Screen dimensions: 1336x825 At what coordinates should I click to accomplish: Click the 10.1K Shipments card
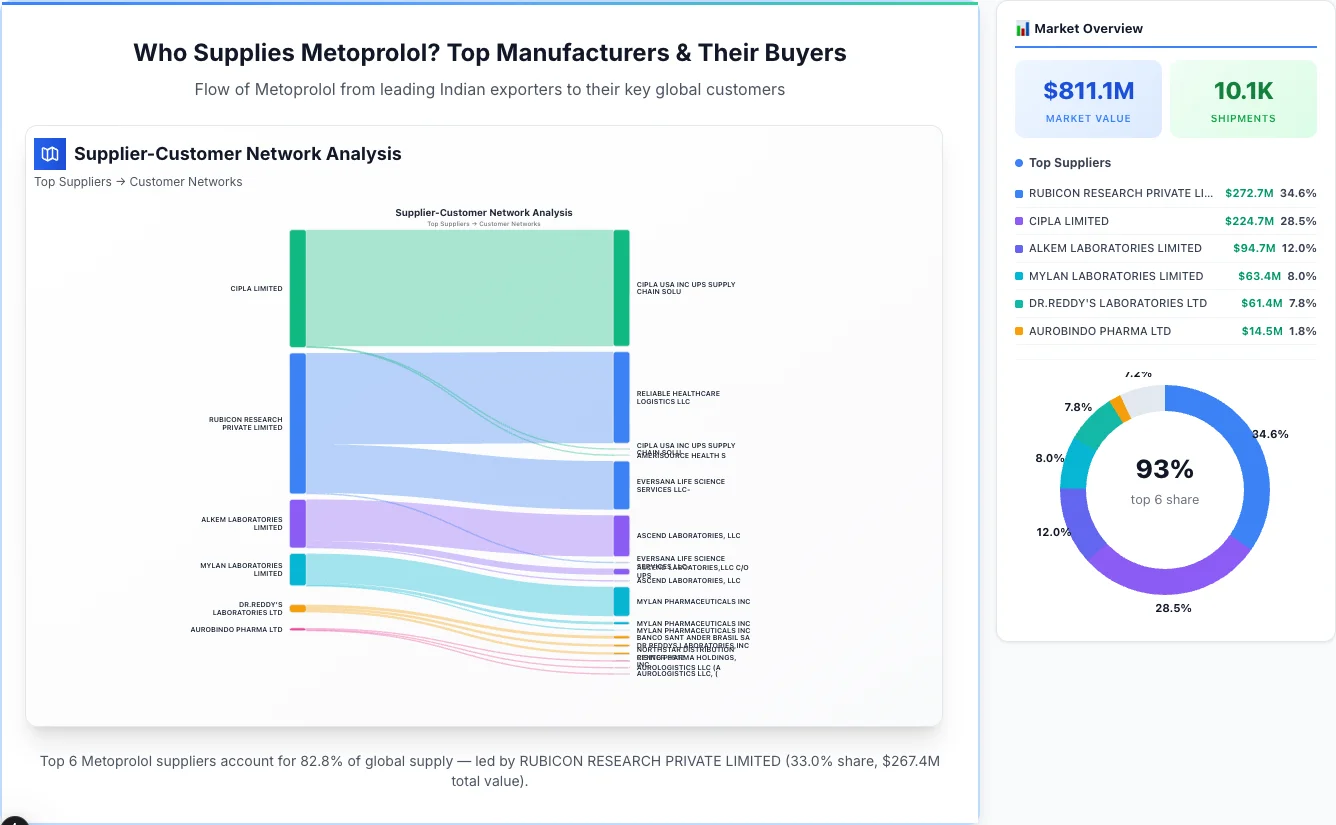[x=1243, y=98]
